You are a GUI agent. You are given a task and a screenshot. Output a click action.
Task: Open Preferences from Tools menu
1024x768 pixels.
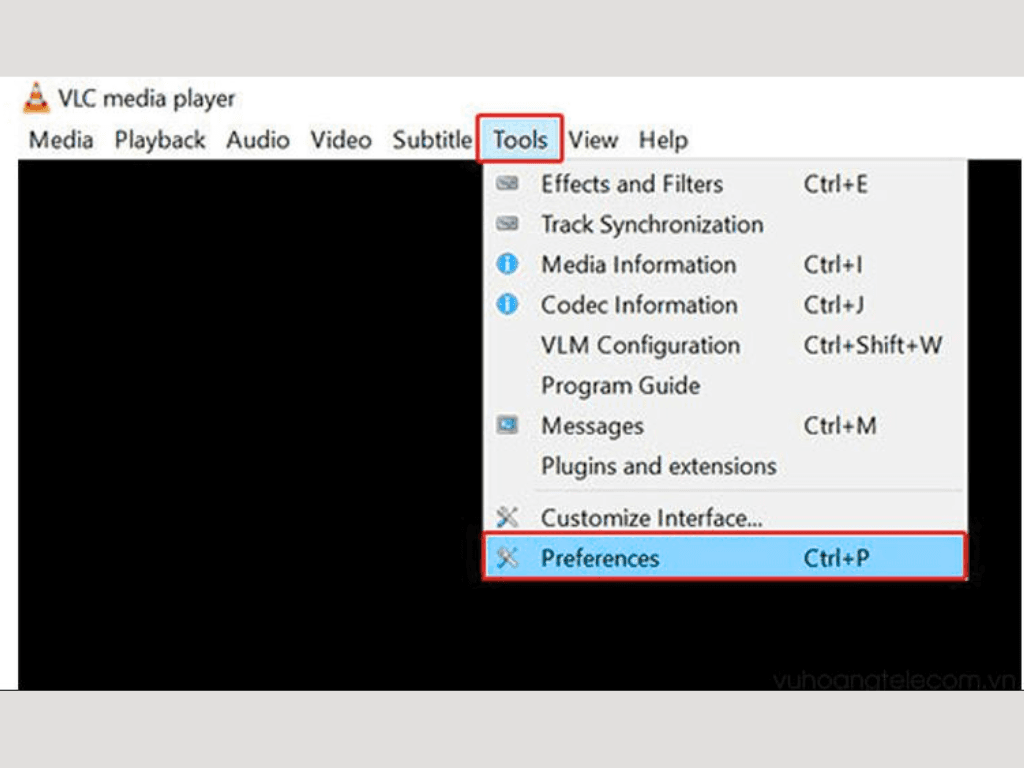pyautogui.click(x=725, y=558)
